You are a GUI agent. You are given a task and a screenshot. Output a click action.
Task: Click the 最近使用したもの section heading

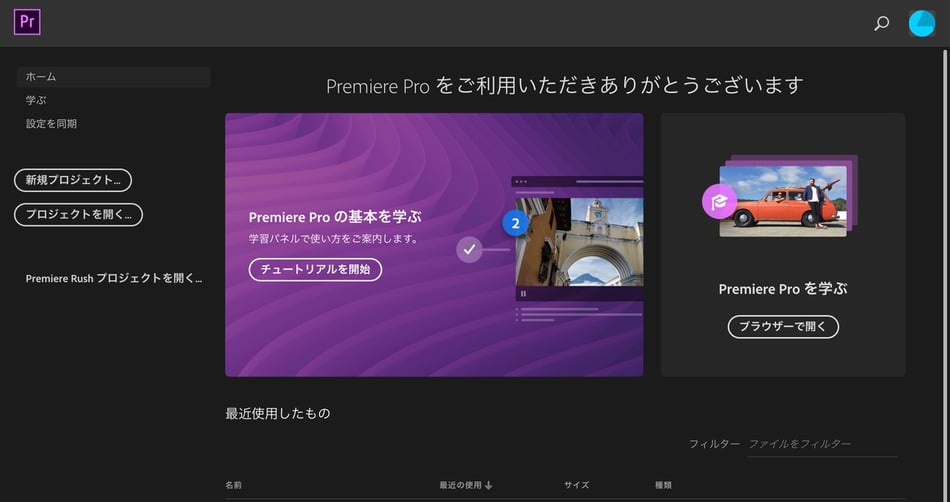(278, 414)
